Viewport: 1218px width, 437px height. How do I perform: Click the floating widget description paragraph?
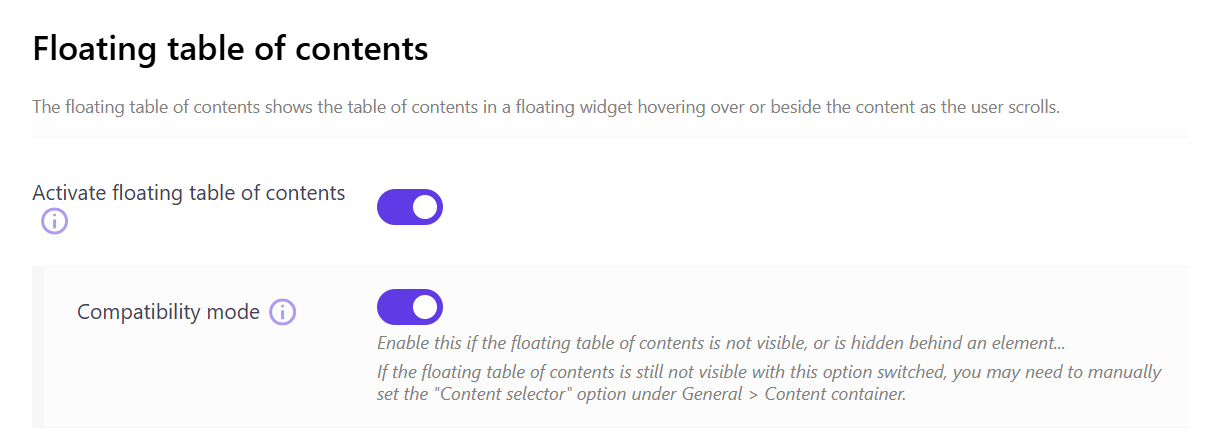545,106
